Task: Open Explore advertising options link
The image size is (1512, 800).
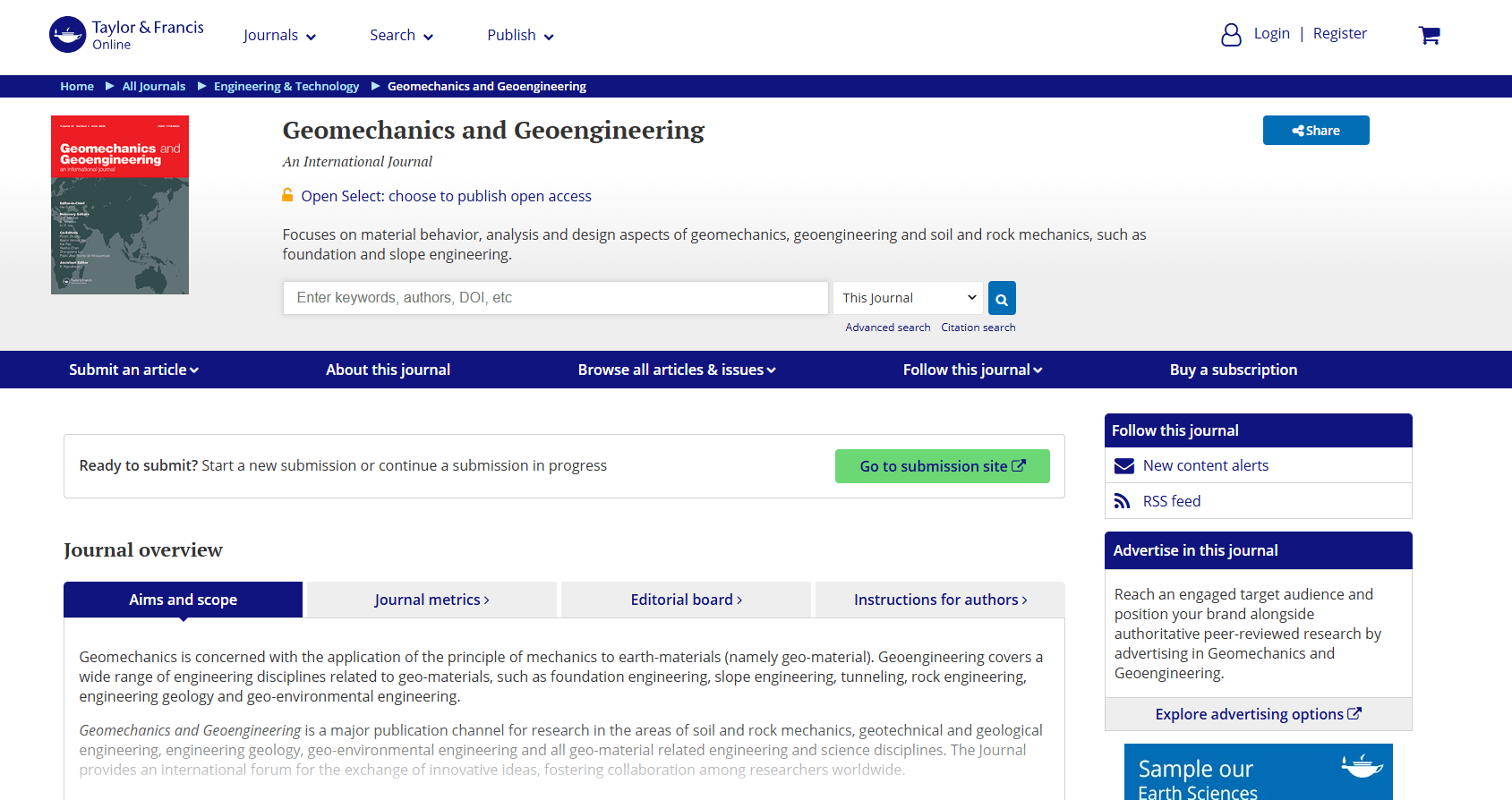Action: (x=1258, y=714)
